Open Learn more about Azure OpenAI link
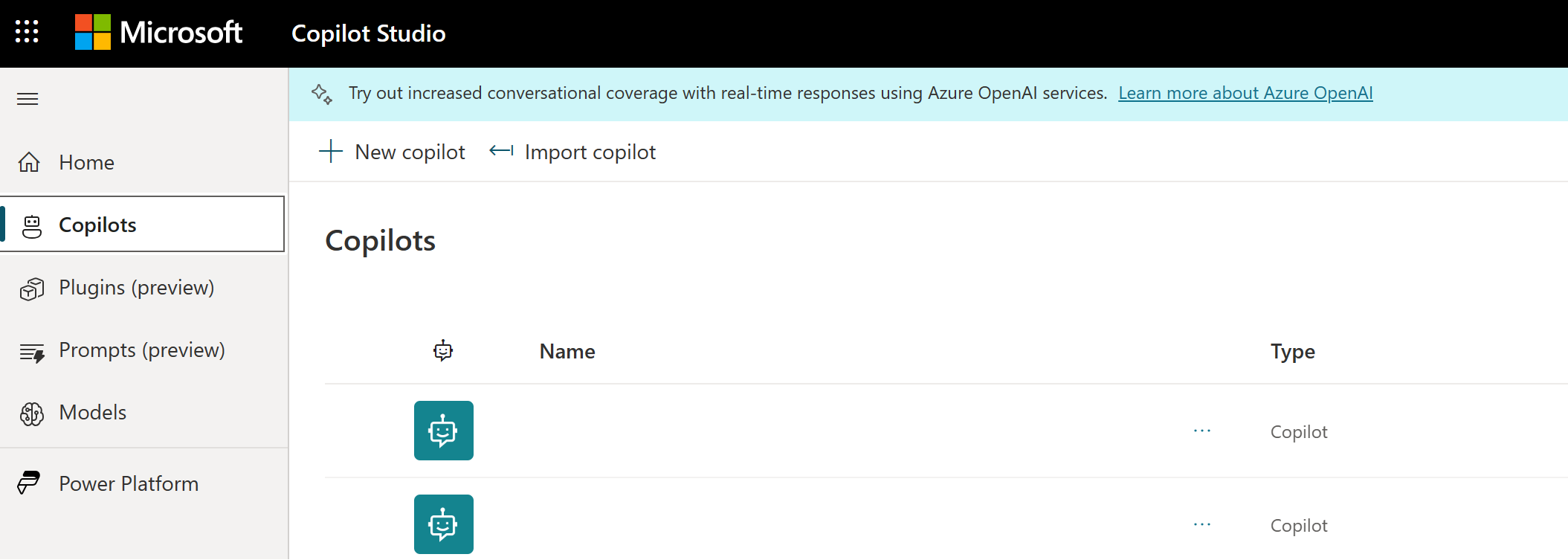Viewport: 1568px width, 560px height. point(1245,93)
